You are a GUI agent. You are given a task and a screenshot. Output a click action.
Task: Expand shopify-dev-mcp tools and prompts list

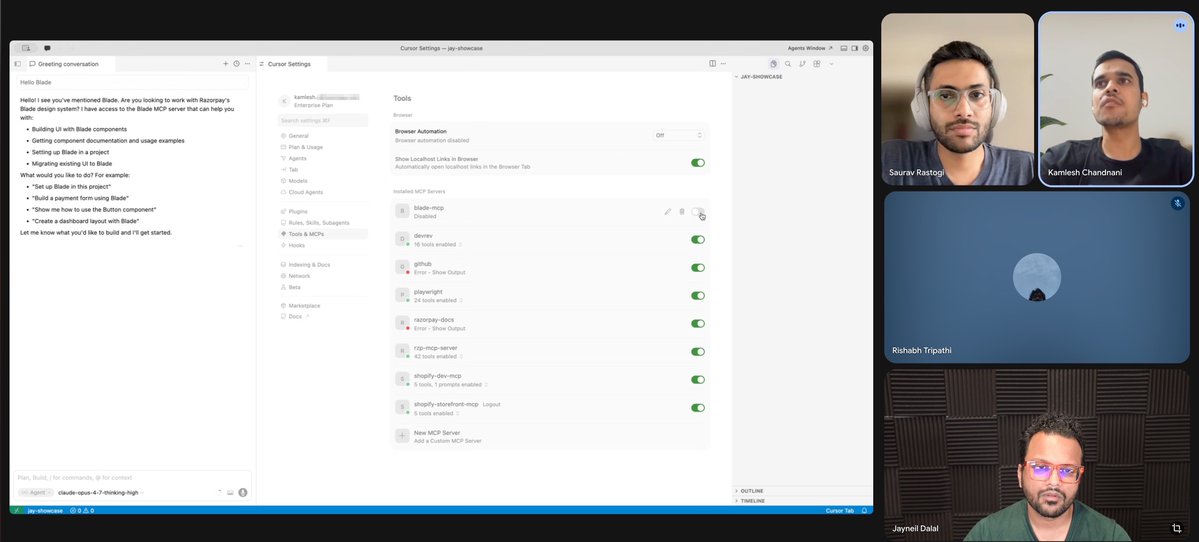[x=450, y=385]
